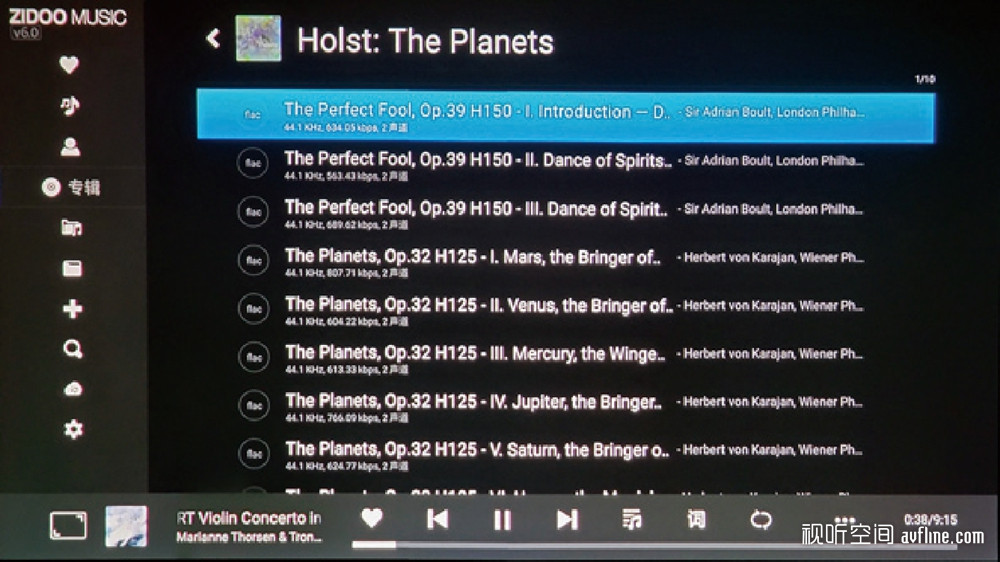
Task: Go to the previous track
Action: (438, 519)
